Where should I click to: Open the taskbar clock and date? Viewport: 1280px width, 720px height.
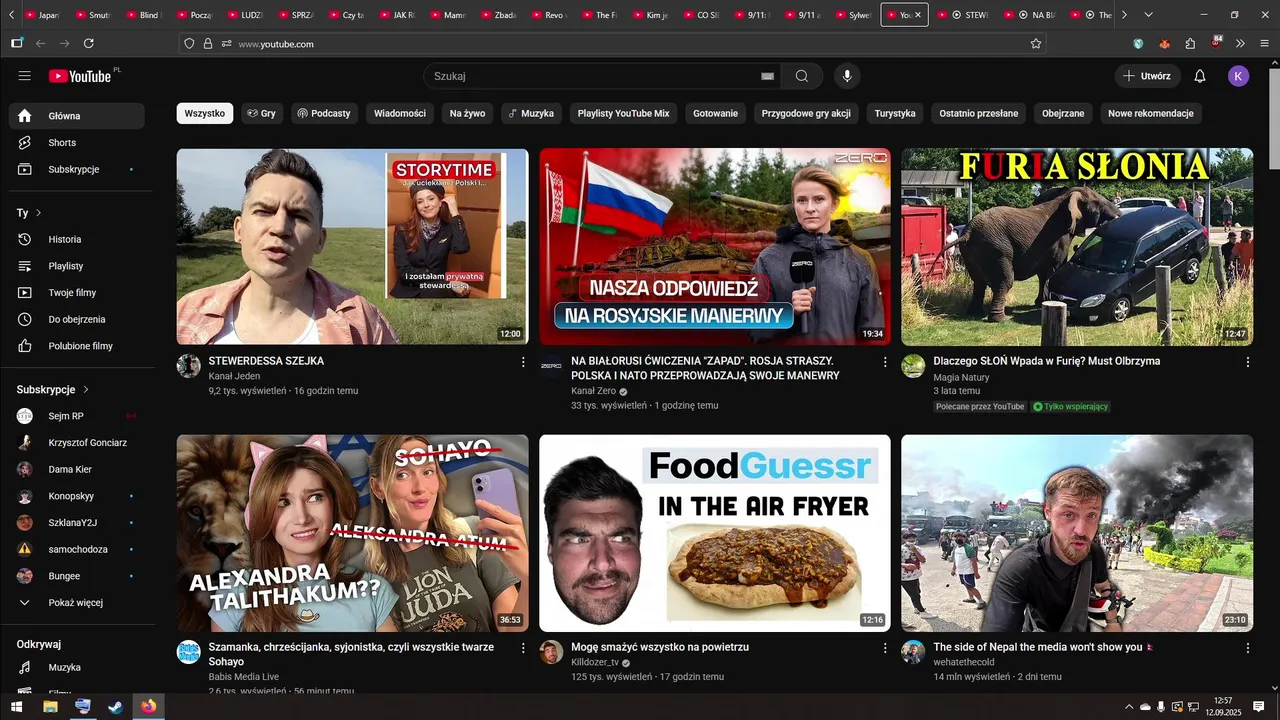[1222, 707]
